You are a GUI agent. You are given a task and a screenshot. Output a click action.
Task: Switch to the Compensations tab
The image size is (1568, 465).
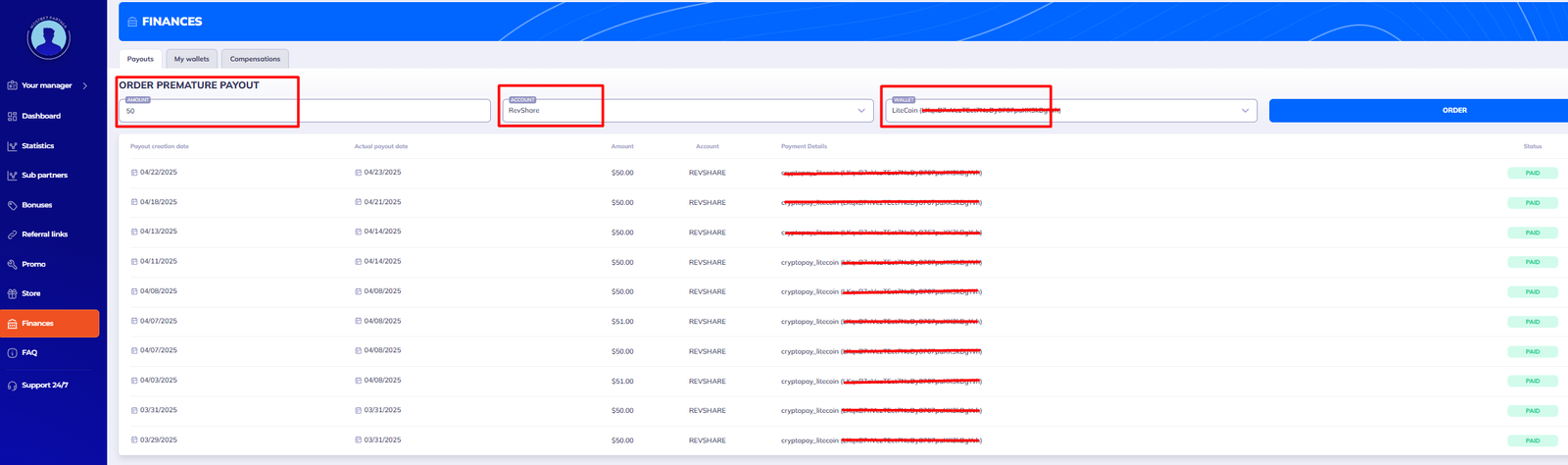[x=255, y=59]
